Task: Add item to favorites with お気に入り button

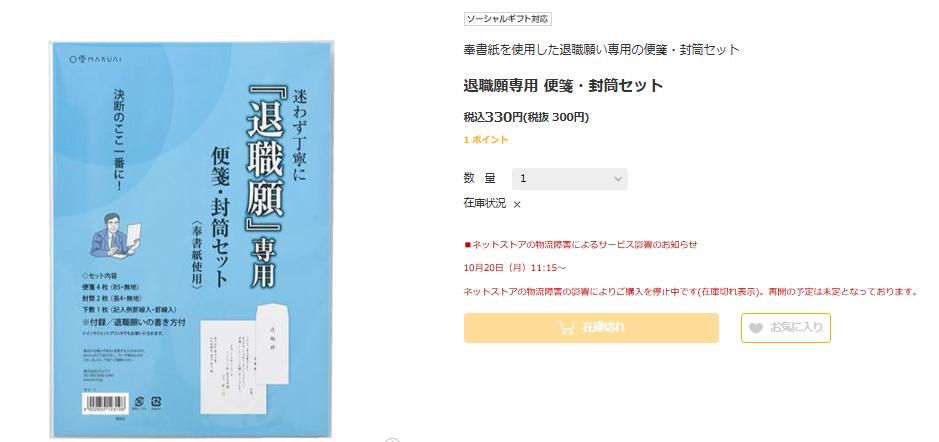Action: click(786, 328)
